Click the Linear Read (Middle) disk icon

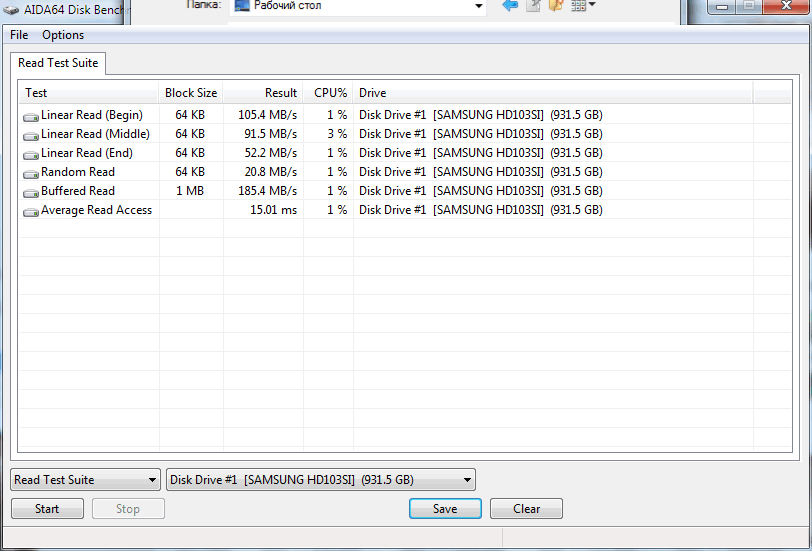point(31,135)
